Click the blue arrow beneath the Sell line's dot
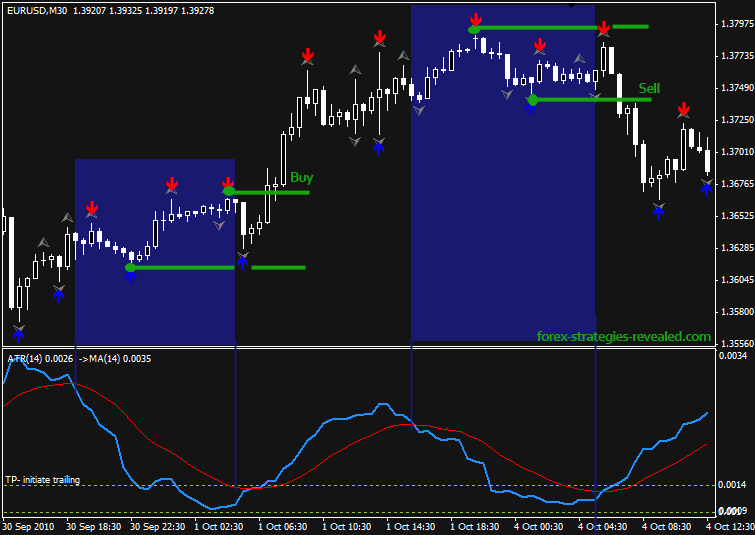The height and width of the screenshot is (535, 755). [x=530, y=109]
